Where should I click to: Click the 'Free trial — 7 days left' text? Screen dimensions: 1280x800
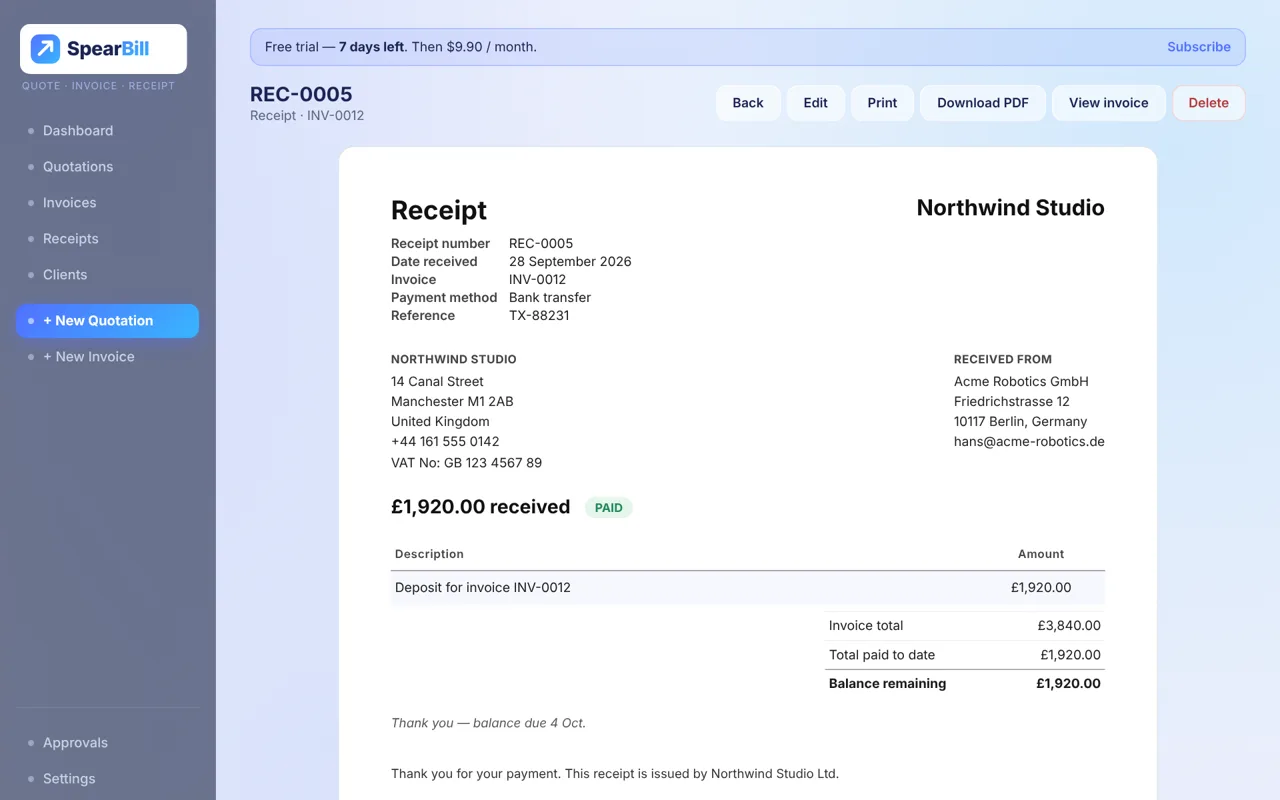(335, 47)
